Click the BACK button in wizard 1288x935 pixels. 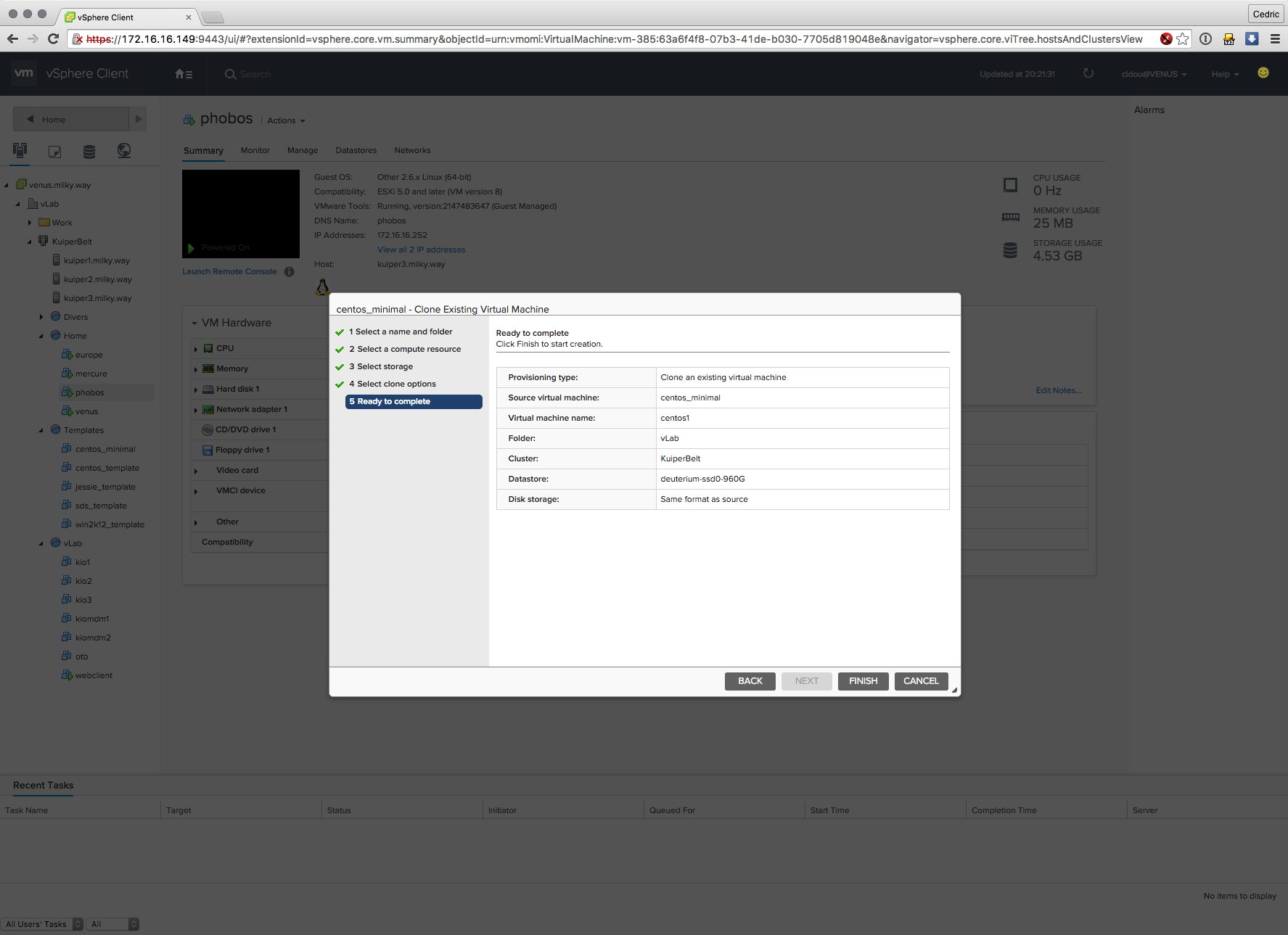pyautogui.click(x=750, y=681)
